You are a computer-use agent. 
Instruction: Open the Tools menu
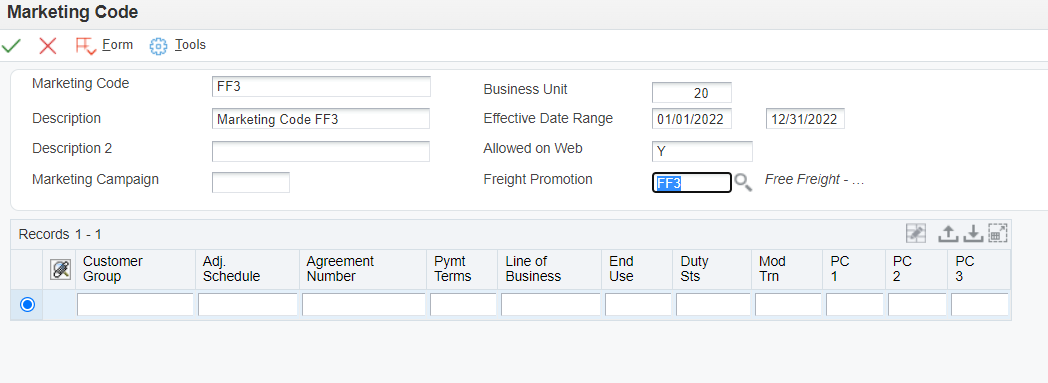tap(190, 45)
